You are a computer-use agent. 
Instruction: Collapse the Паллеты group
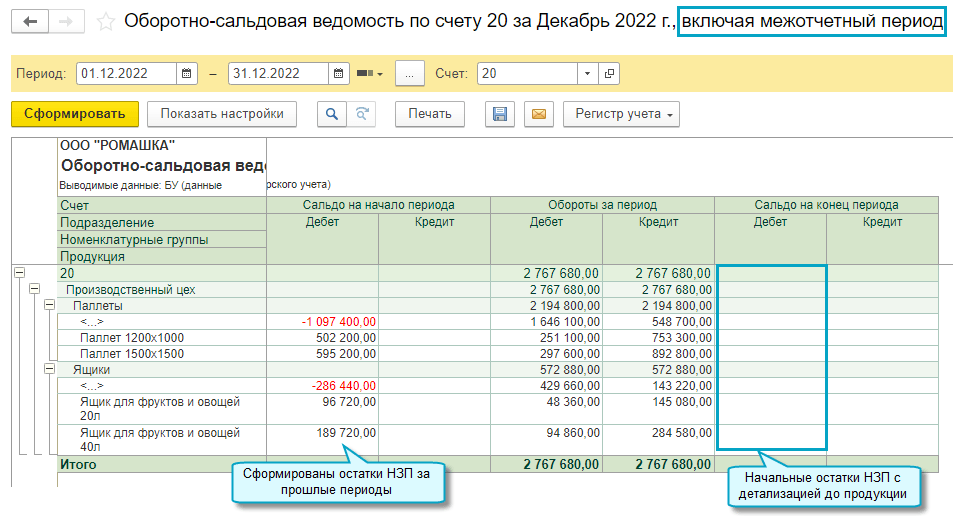[x=50, y=304]
